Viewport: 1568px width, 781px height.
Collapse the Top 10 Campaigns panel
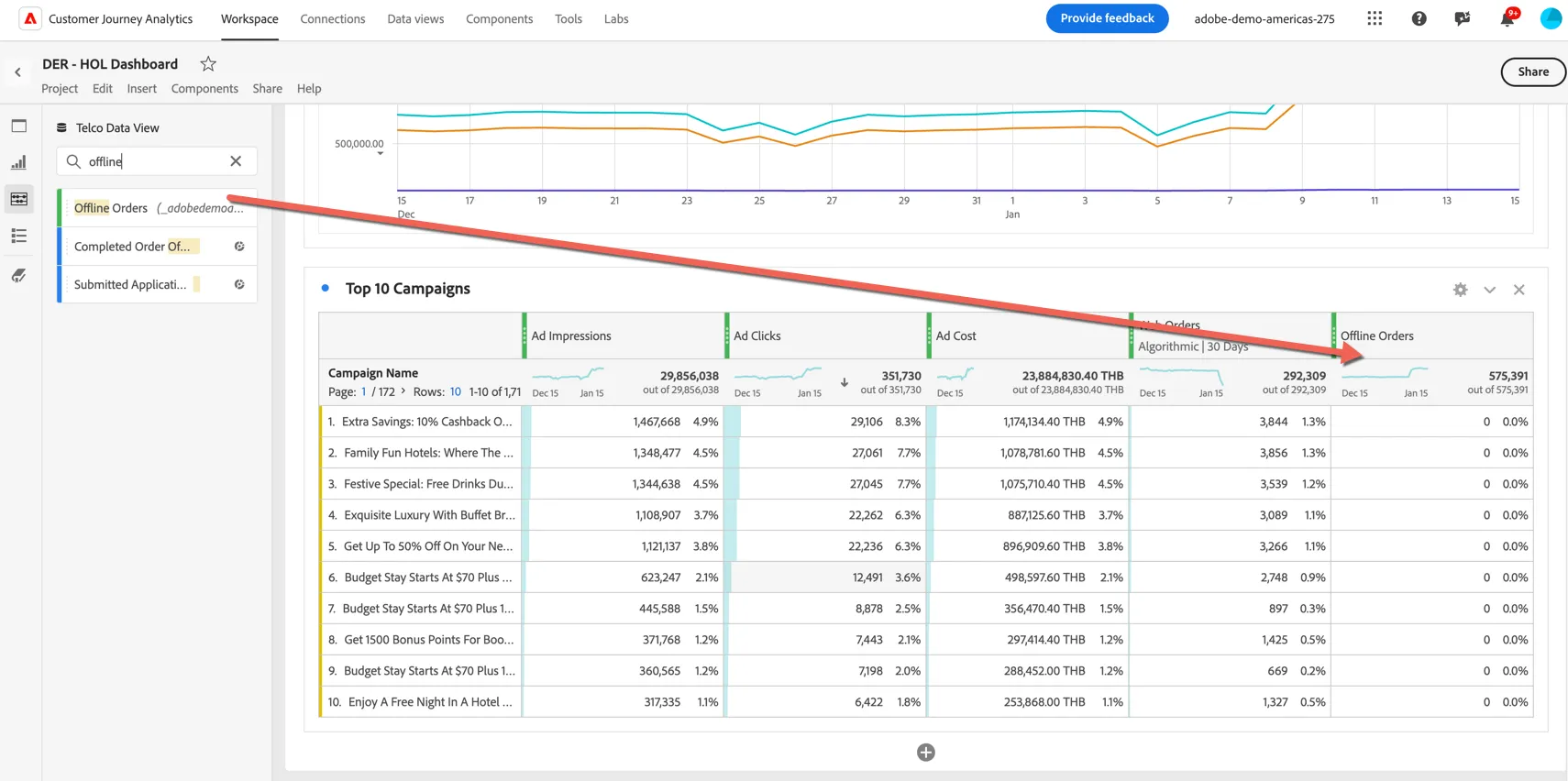pos(1490,290)
